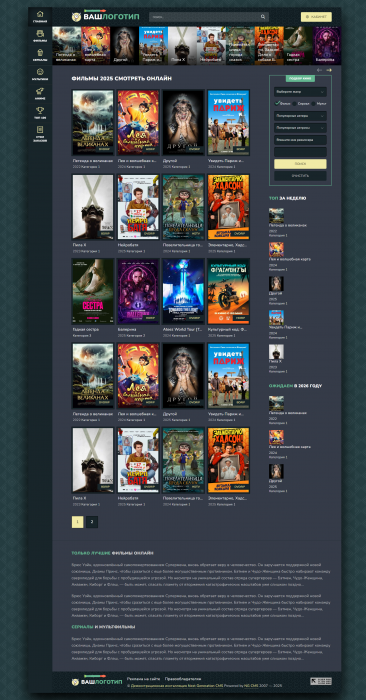Click the director name input field
366x700 pixels.
pos(300,140)
